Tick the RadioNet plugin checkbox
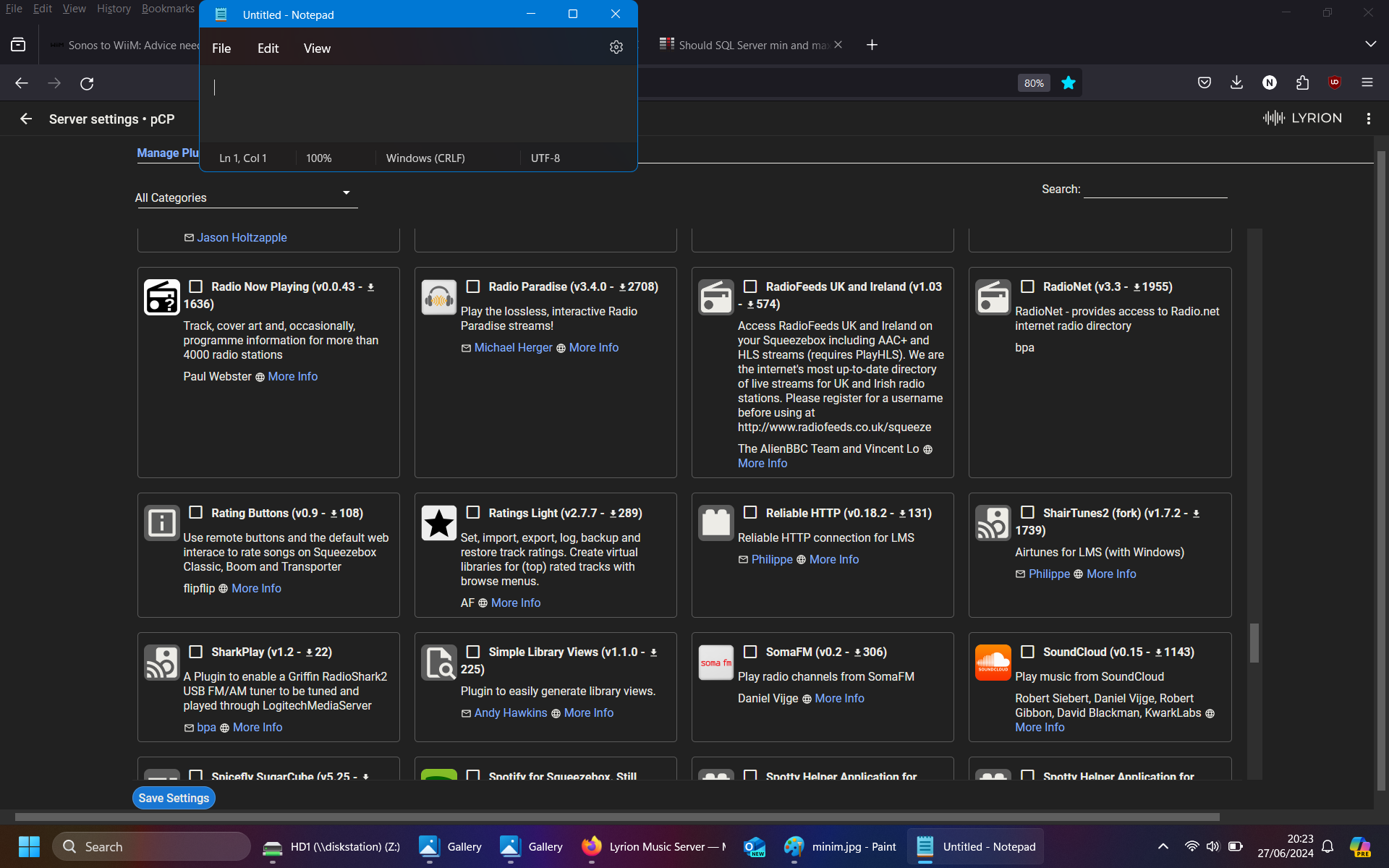 pos(1027,286)
